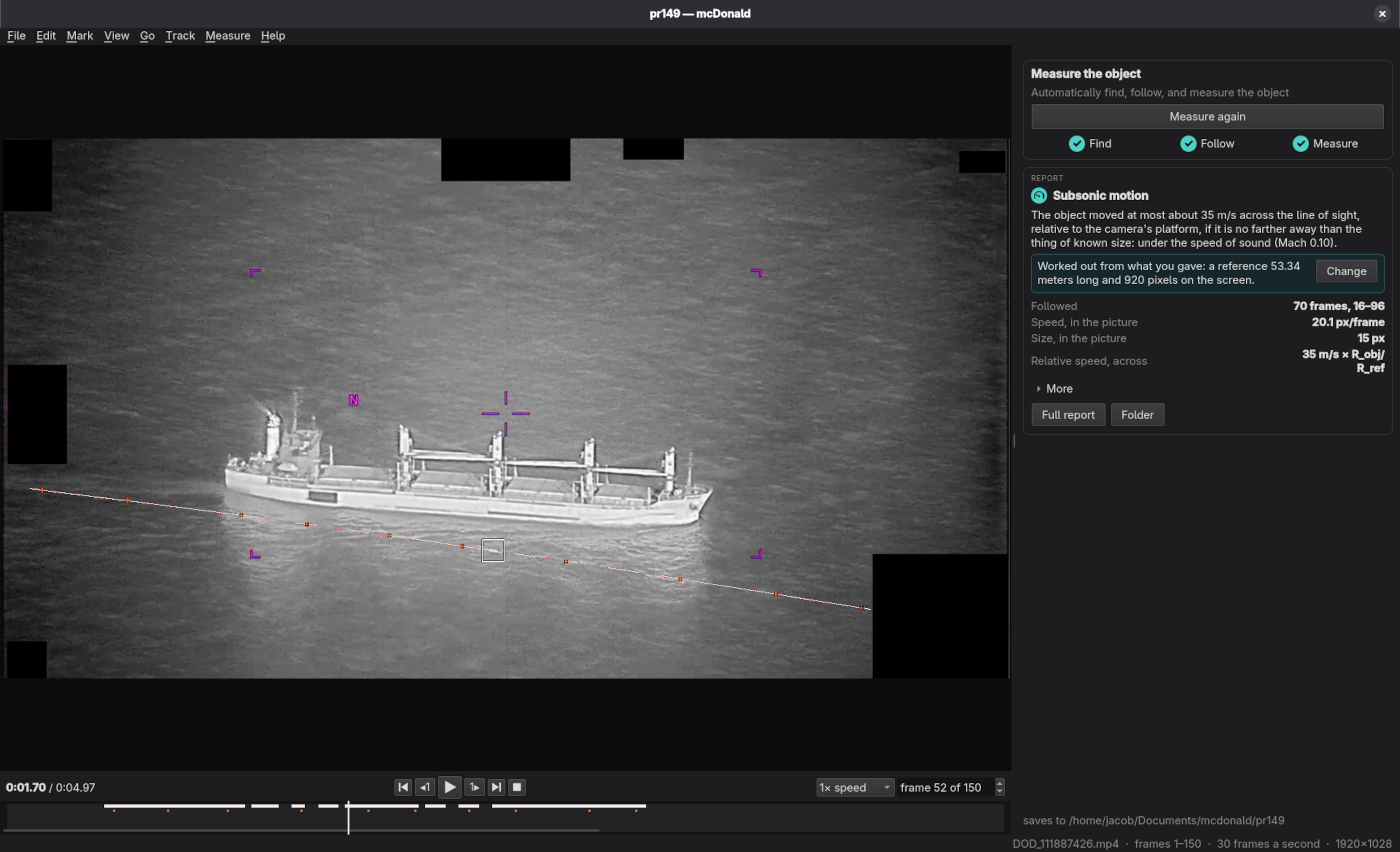The width and height of the screenshot is (1400, 852).
Task: Click the magenta N marker in the video
Action: click(353, 400)
